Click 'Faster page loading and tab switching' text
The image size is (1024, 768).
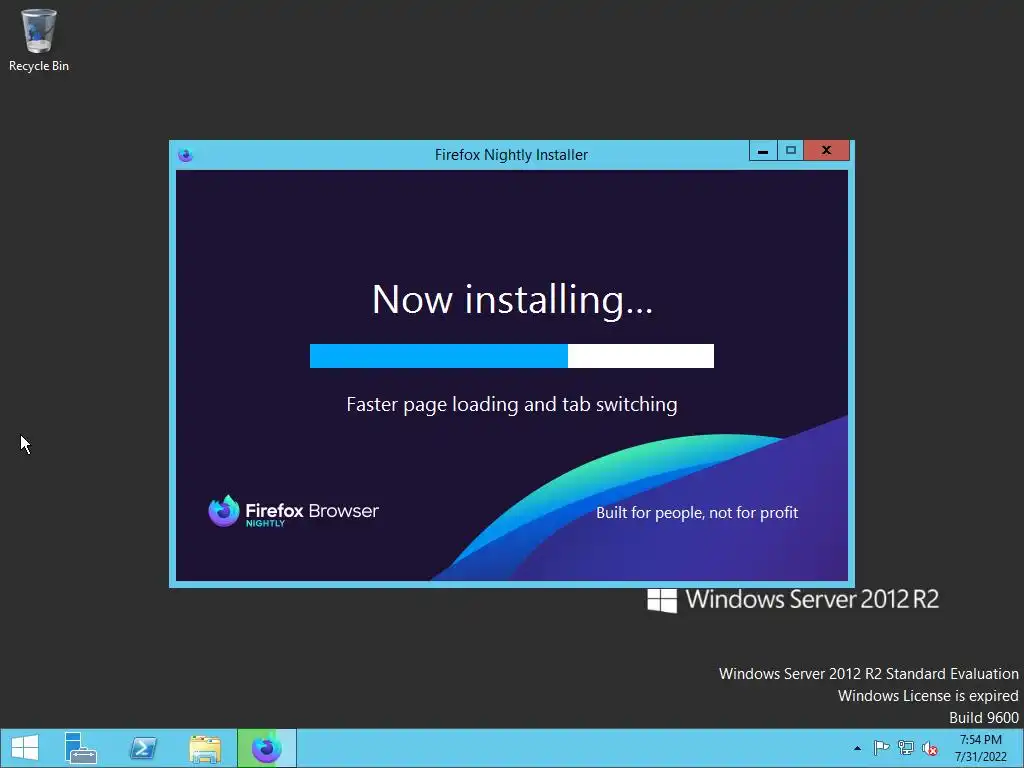pyautogui.click(x=511, y=405)
